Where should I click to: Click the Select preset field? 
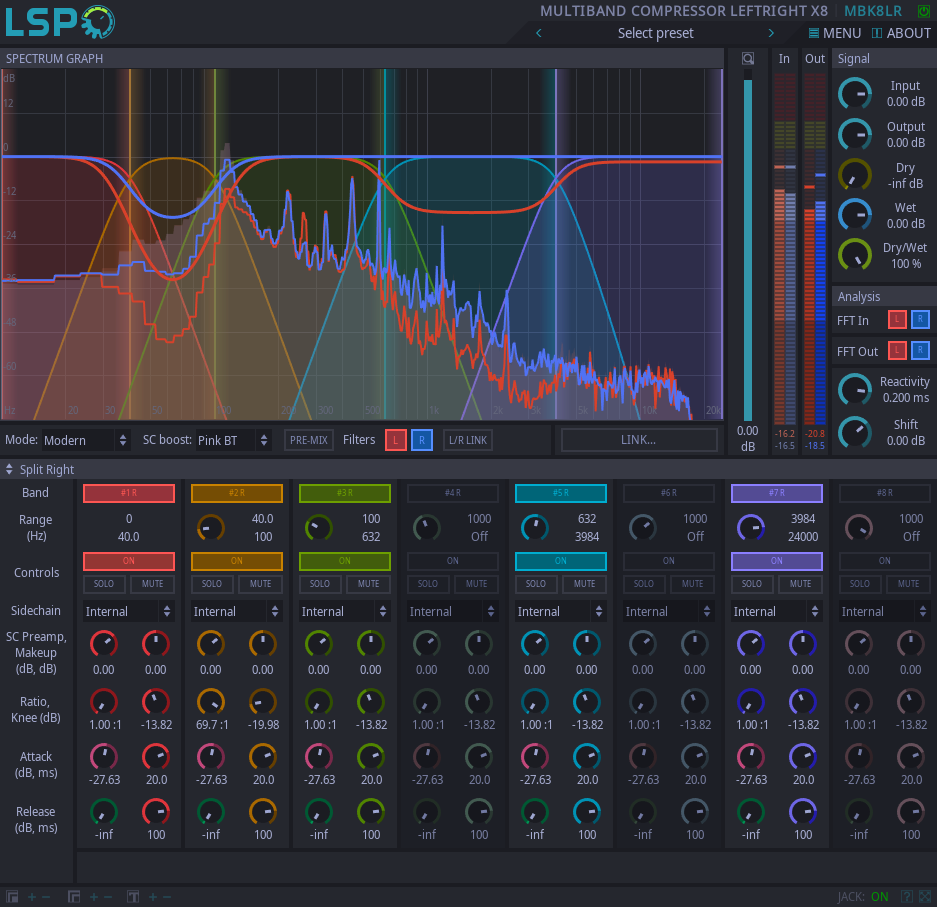[655, 33]
